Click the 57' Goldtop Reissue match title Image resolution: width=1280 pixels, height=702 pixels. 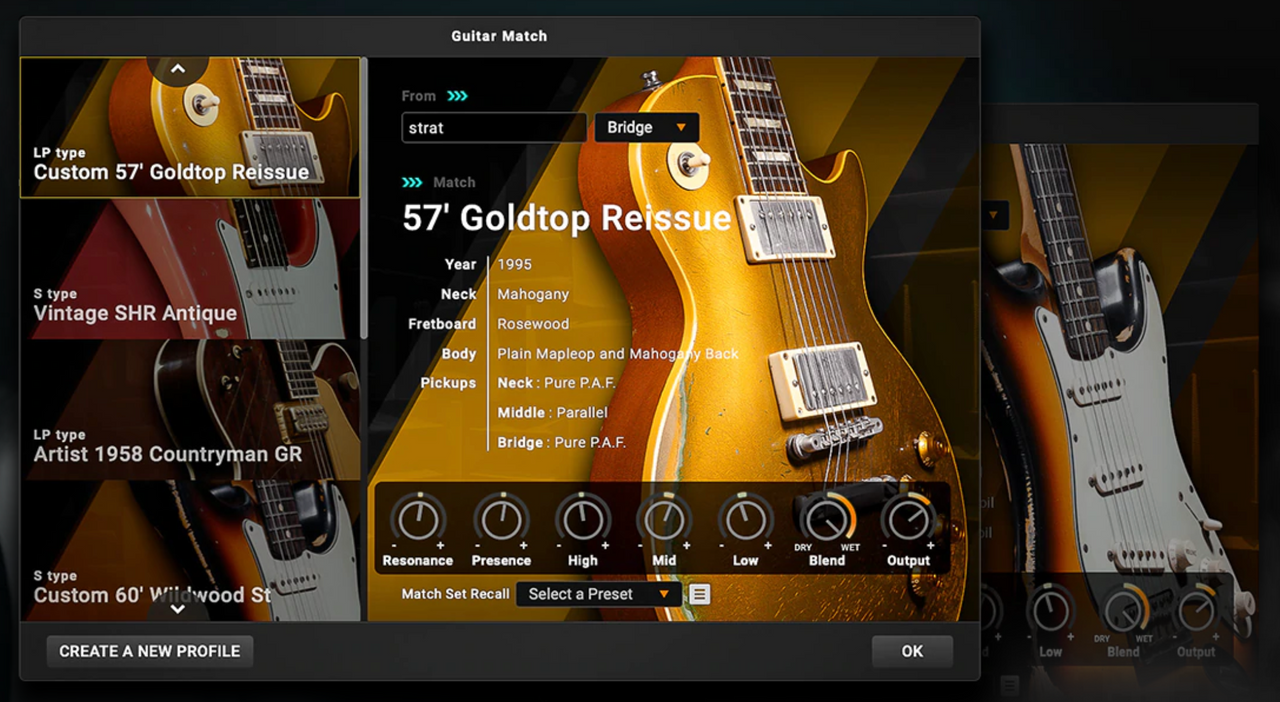567,218
